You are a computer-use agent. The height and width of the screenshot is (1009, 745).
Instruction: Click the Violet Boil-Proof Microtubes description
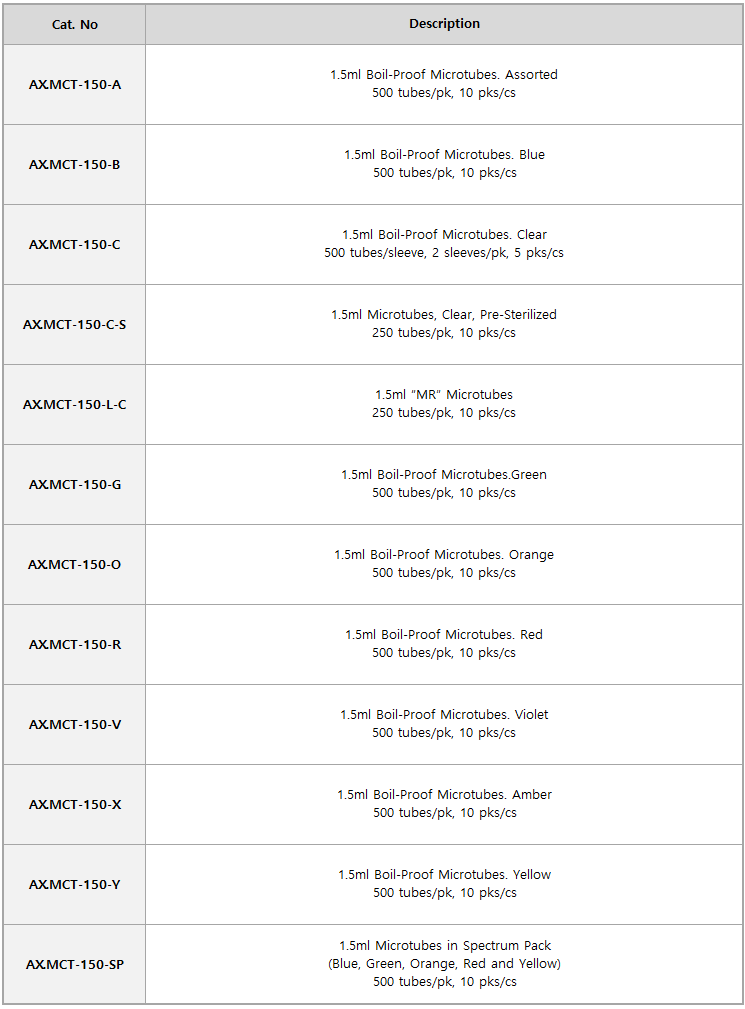click(444, 723)
